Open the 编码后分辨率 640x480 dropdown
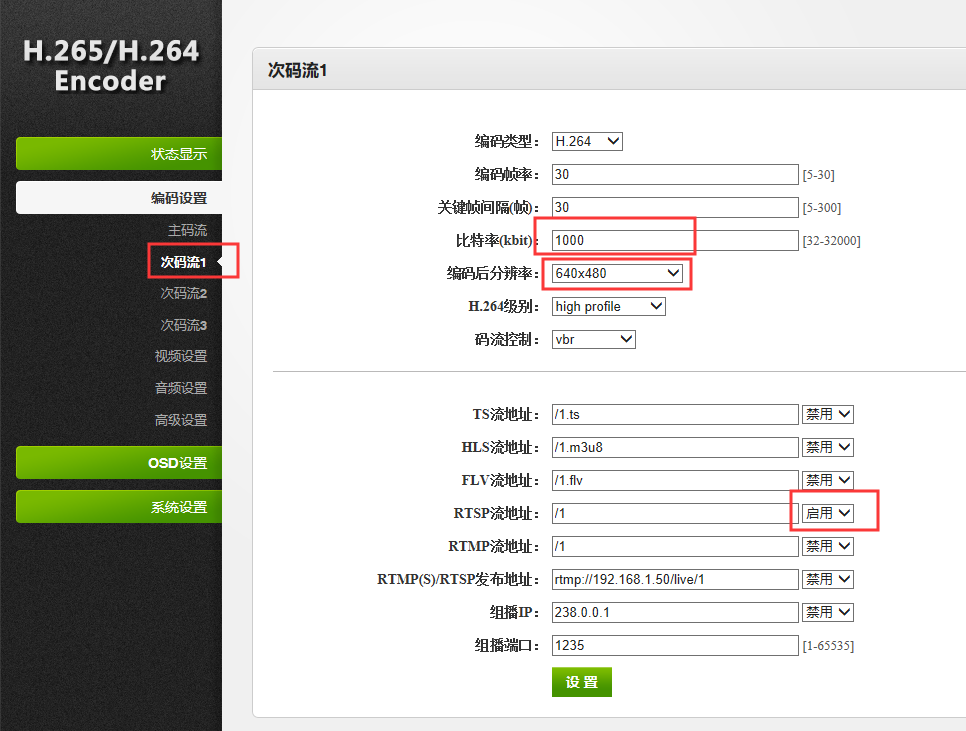Image resolution: width=966 pixels, height=731 pixels. pos(617,273)
